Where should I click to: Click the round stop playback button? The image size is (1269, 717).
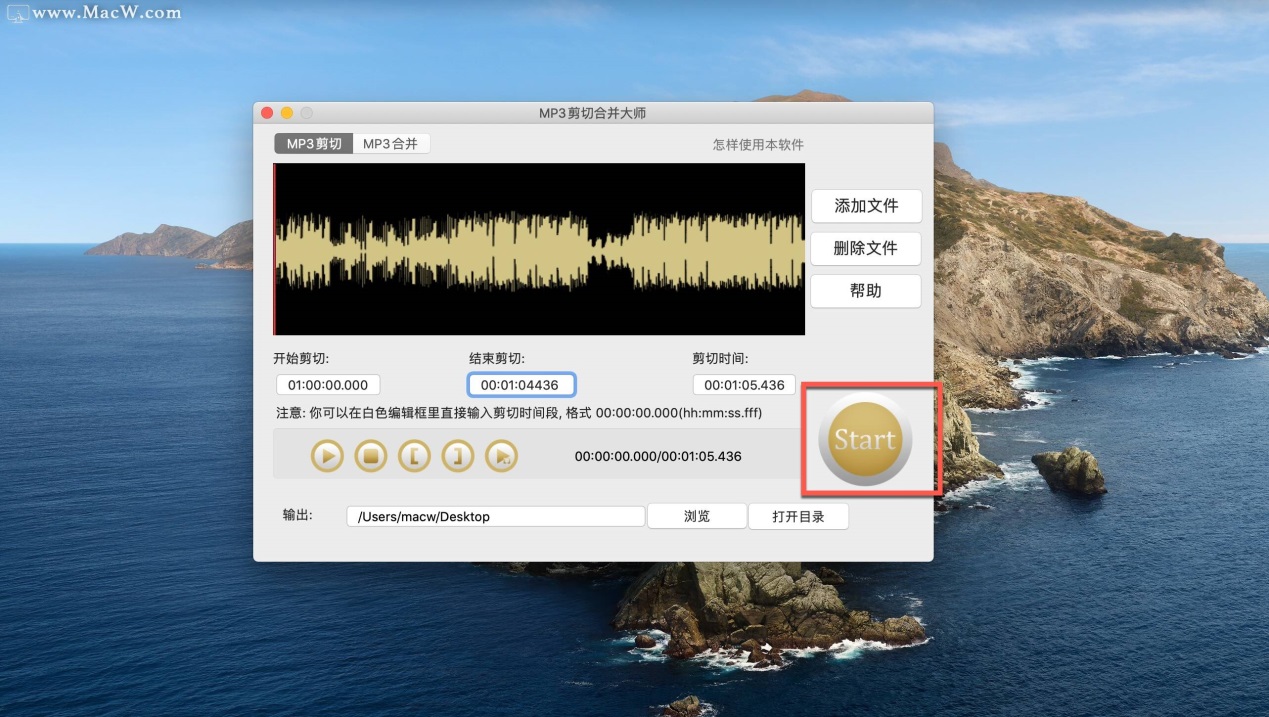click(370, 456)
